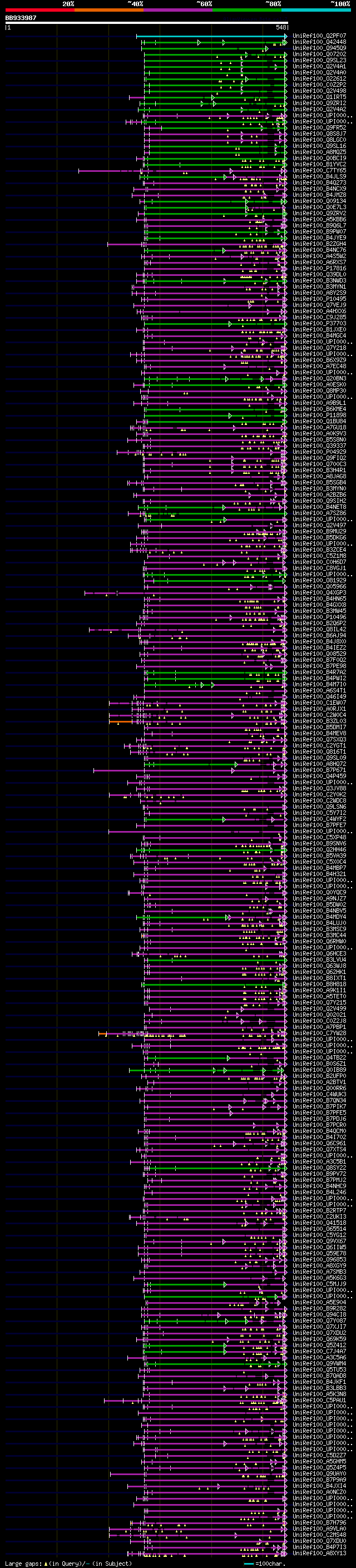The image size is (356, 1568).
Task: Open hit UniRef100_B4M7I0
Action: (319, 684)
